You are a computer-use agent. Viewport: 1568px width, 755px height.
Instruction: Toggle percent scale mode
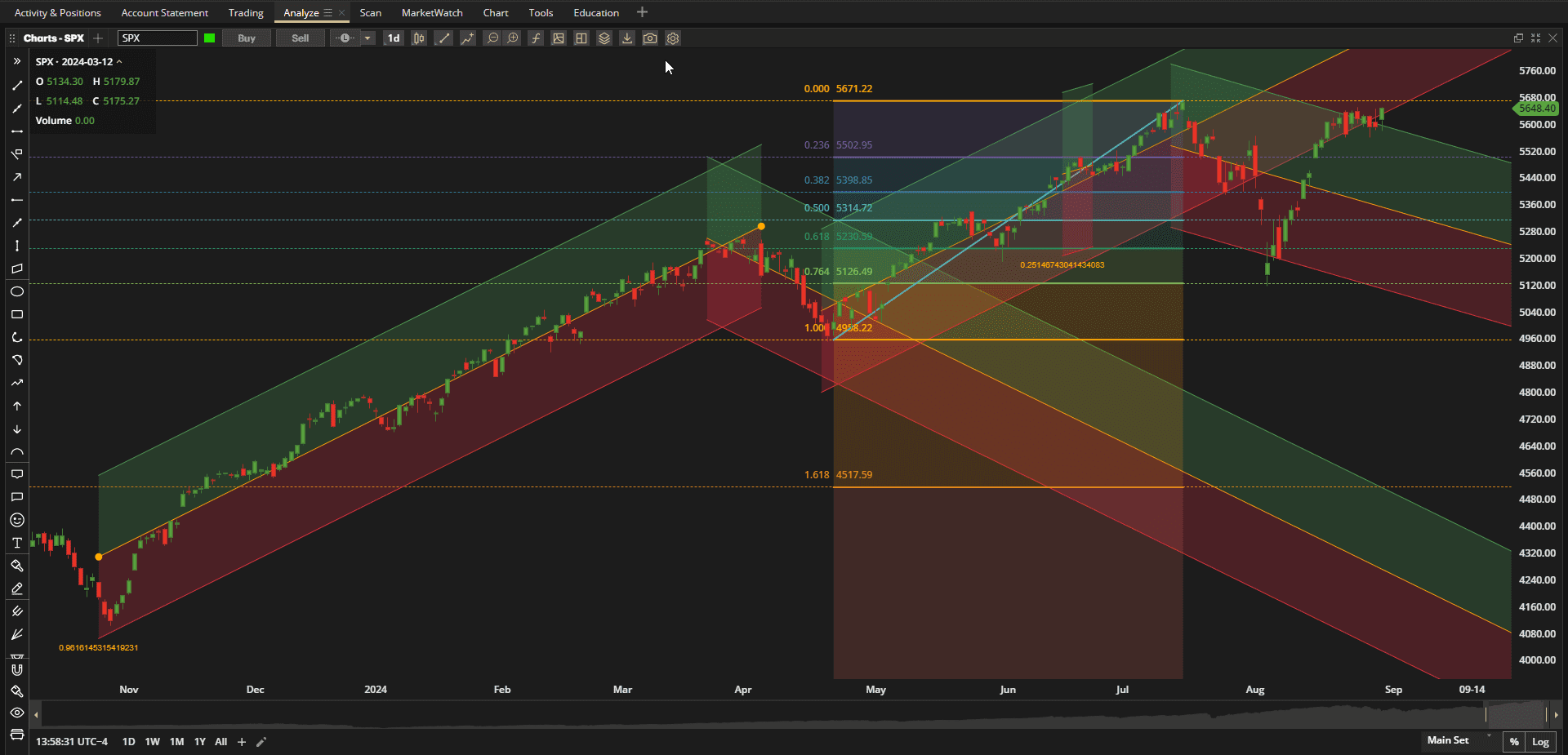coord(1514,742)
